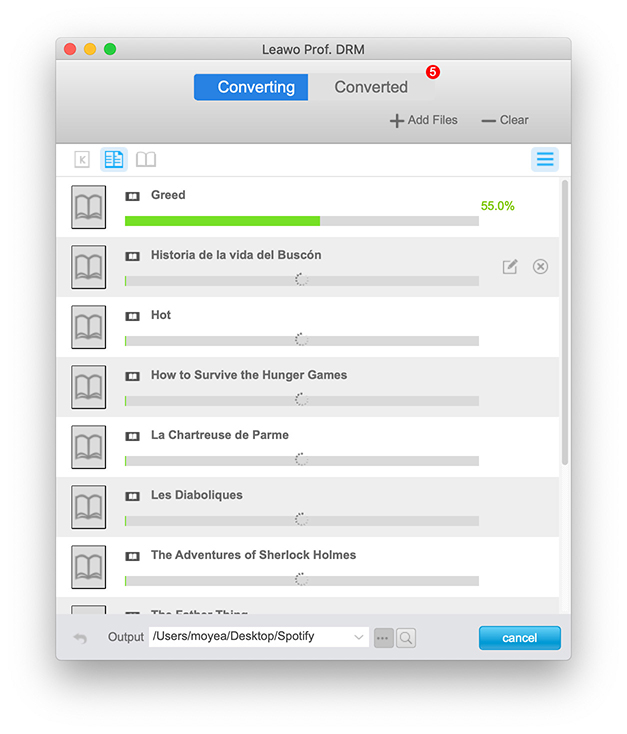Click the Les Diaboliques book thumbnail
Viewport: 627px width, 734px height.
click(x=89, y=507)
